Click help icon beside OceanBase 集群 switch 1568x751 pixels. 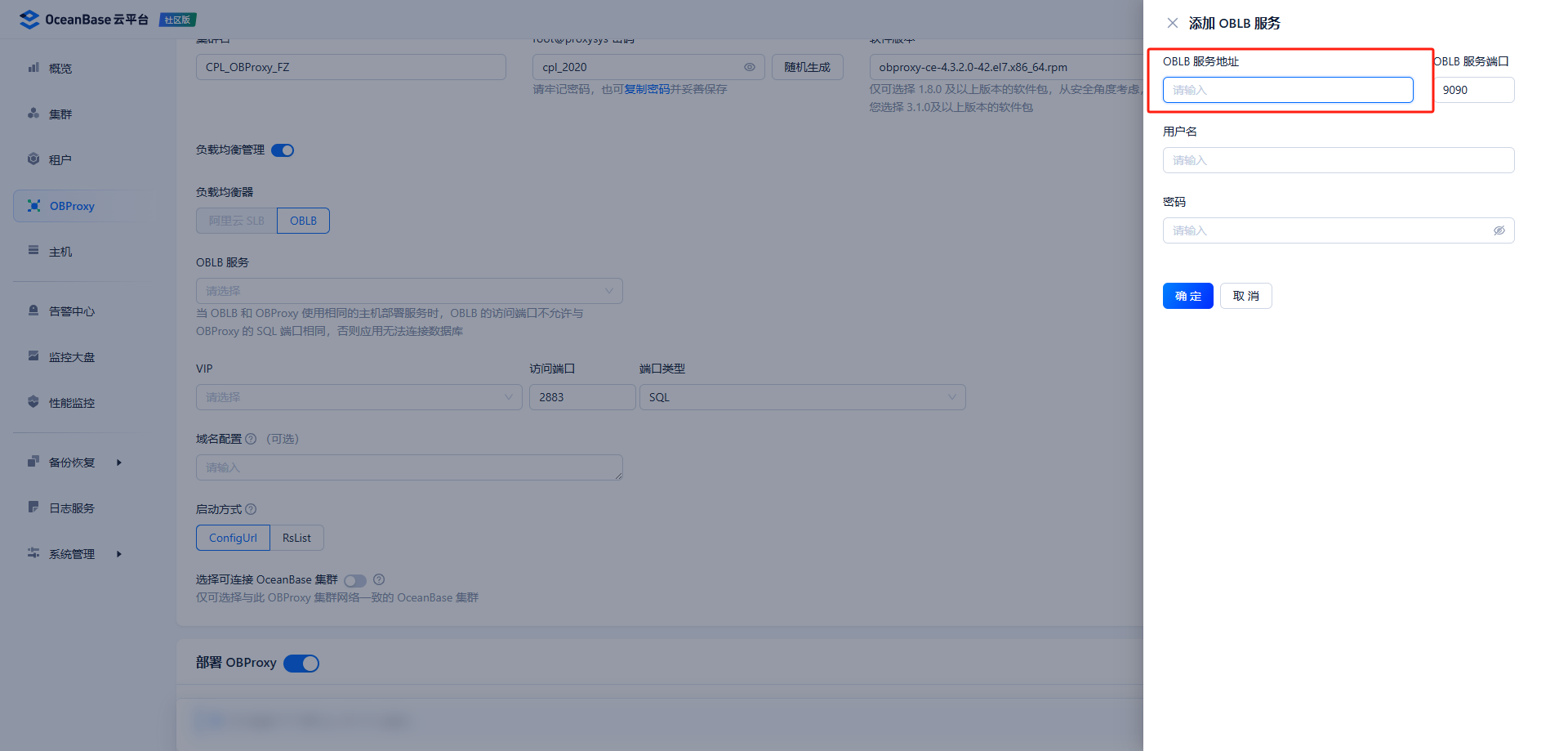(x=379, y=579)
